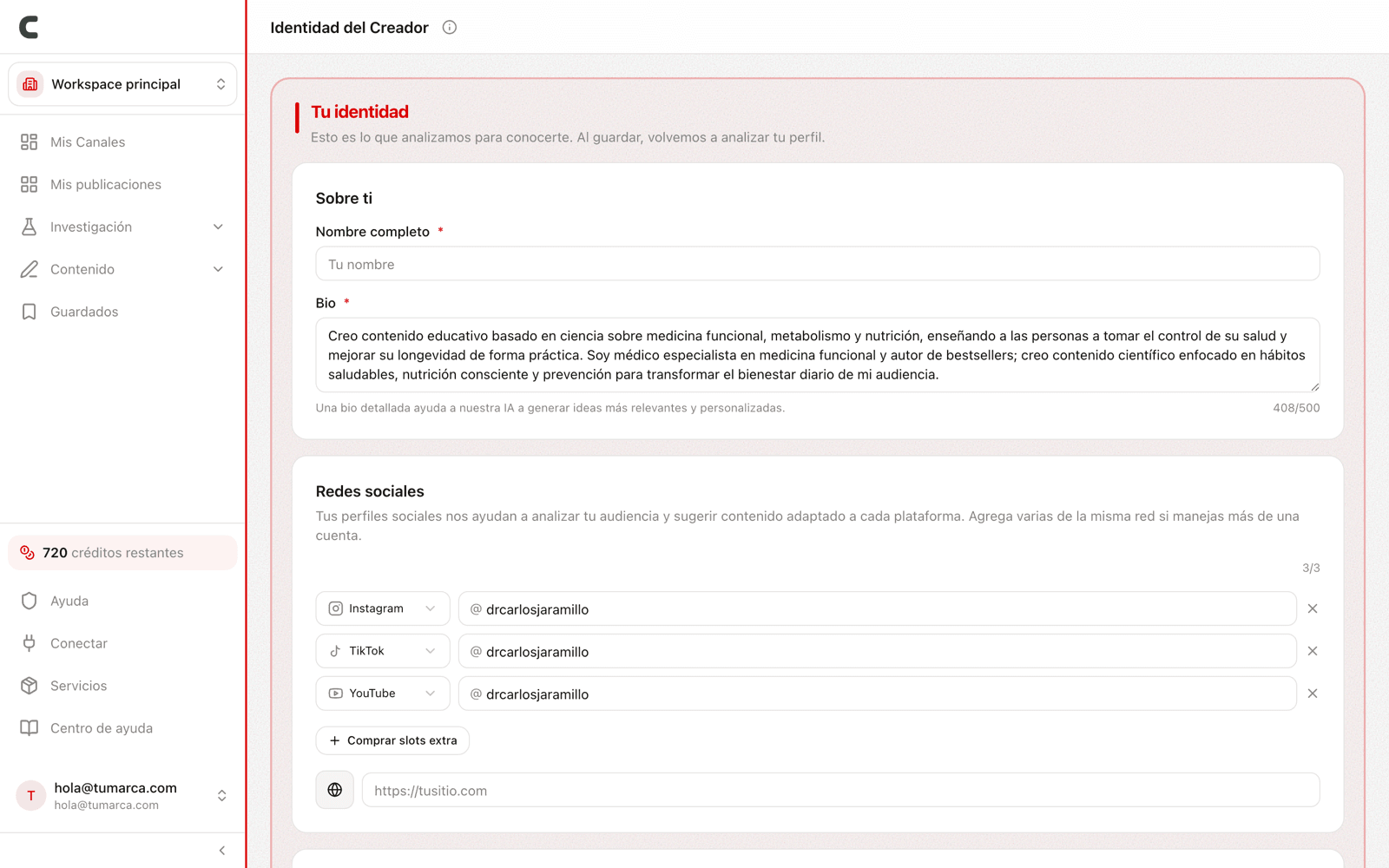Remove the TikTok account row
The height and width of the screenshot is (868, 1389).
point(1313,651)
